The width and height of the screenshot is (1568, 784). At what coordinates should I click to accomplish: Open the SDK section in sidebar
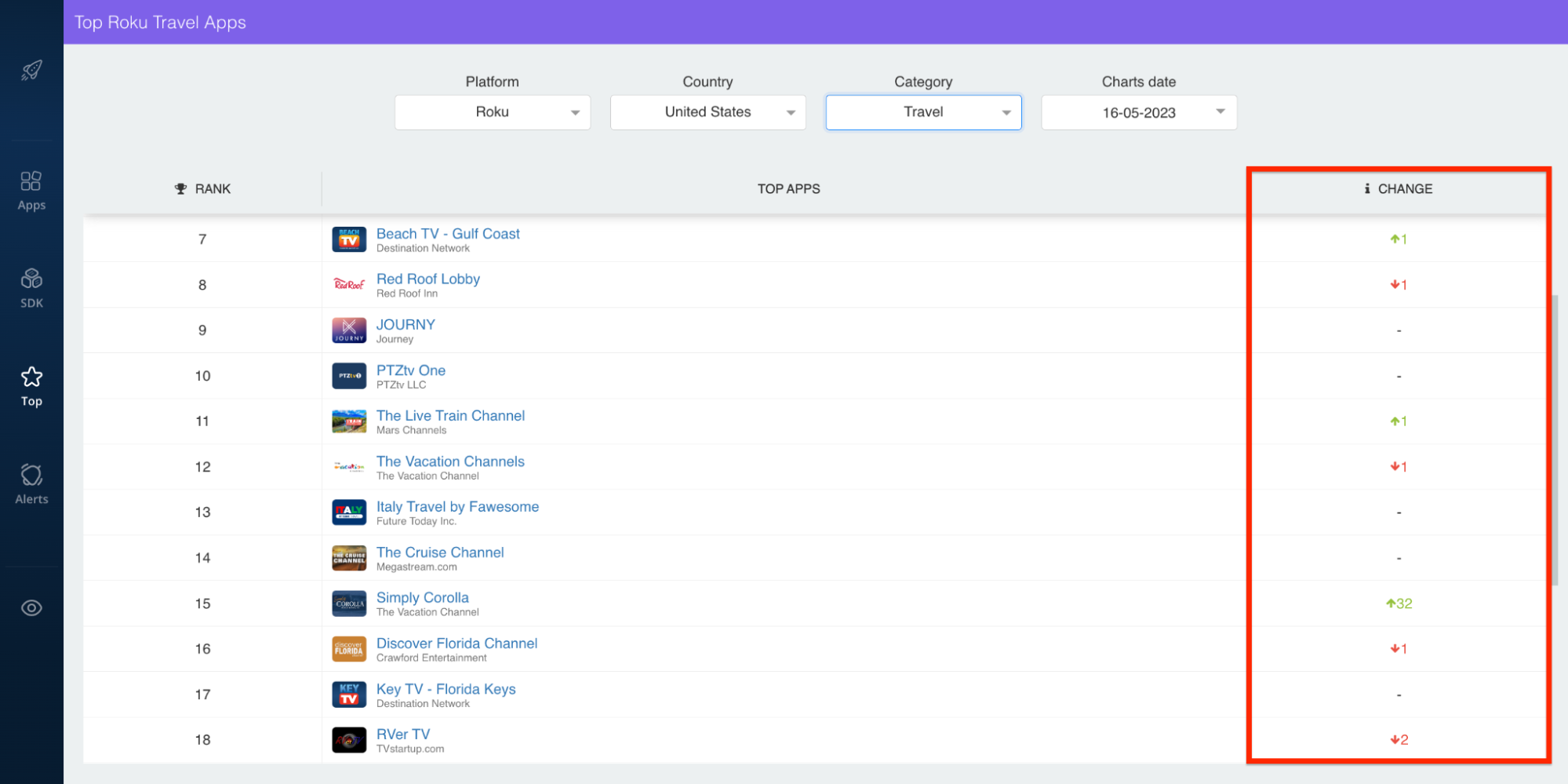point(31,289)
